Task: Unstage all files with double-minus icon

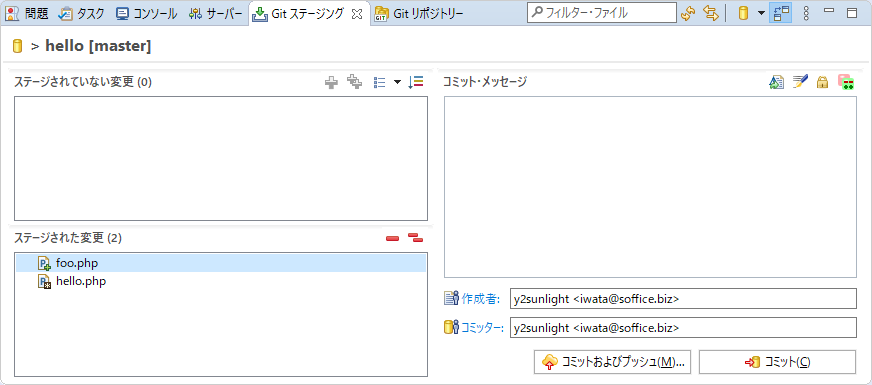Action: tap(415, 238)
